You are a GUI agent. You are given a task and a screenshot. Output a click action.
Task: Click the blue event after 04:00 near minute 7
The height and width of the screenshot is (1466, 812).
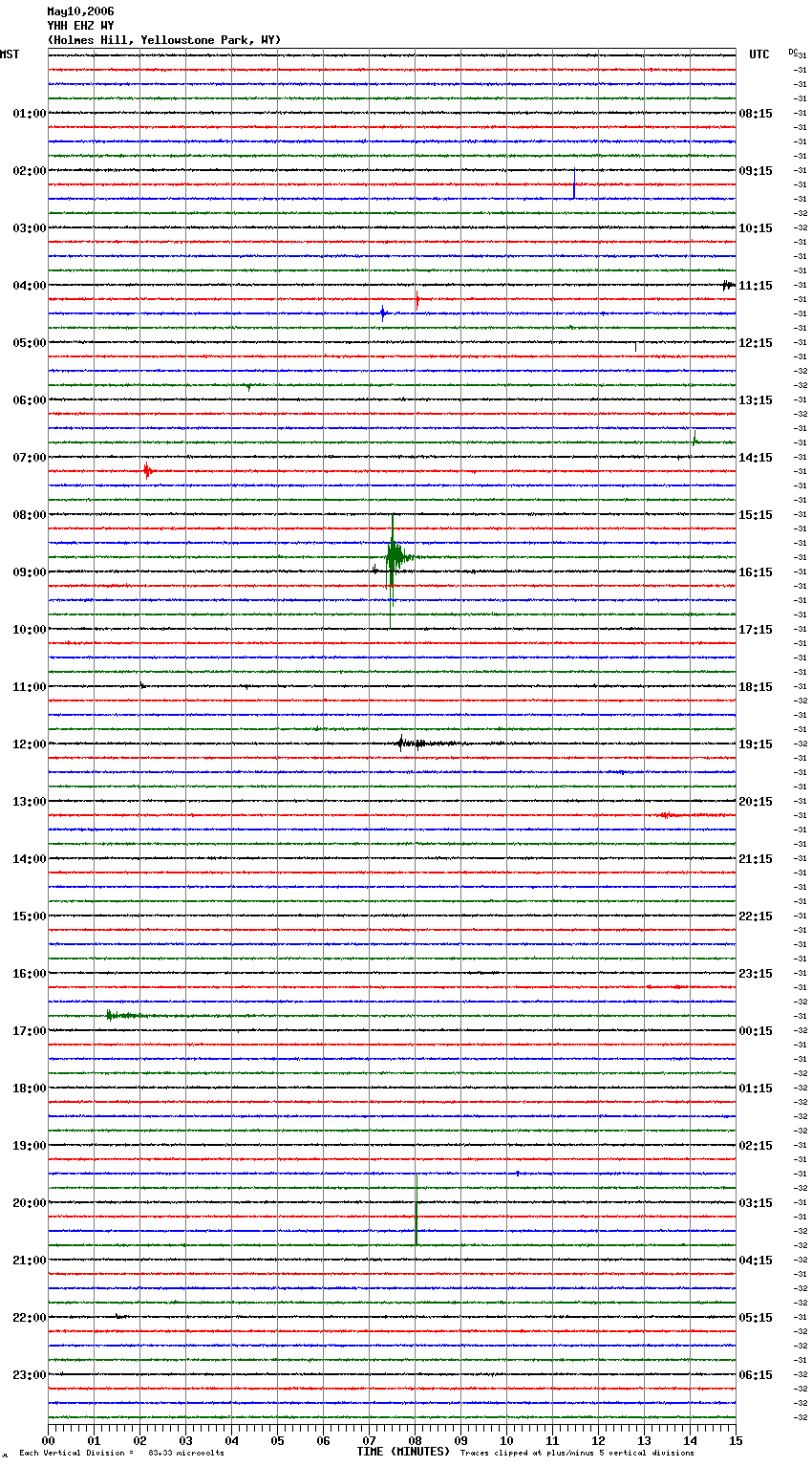pos(383,313)
